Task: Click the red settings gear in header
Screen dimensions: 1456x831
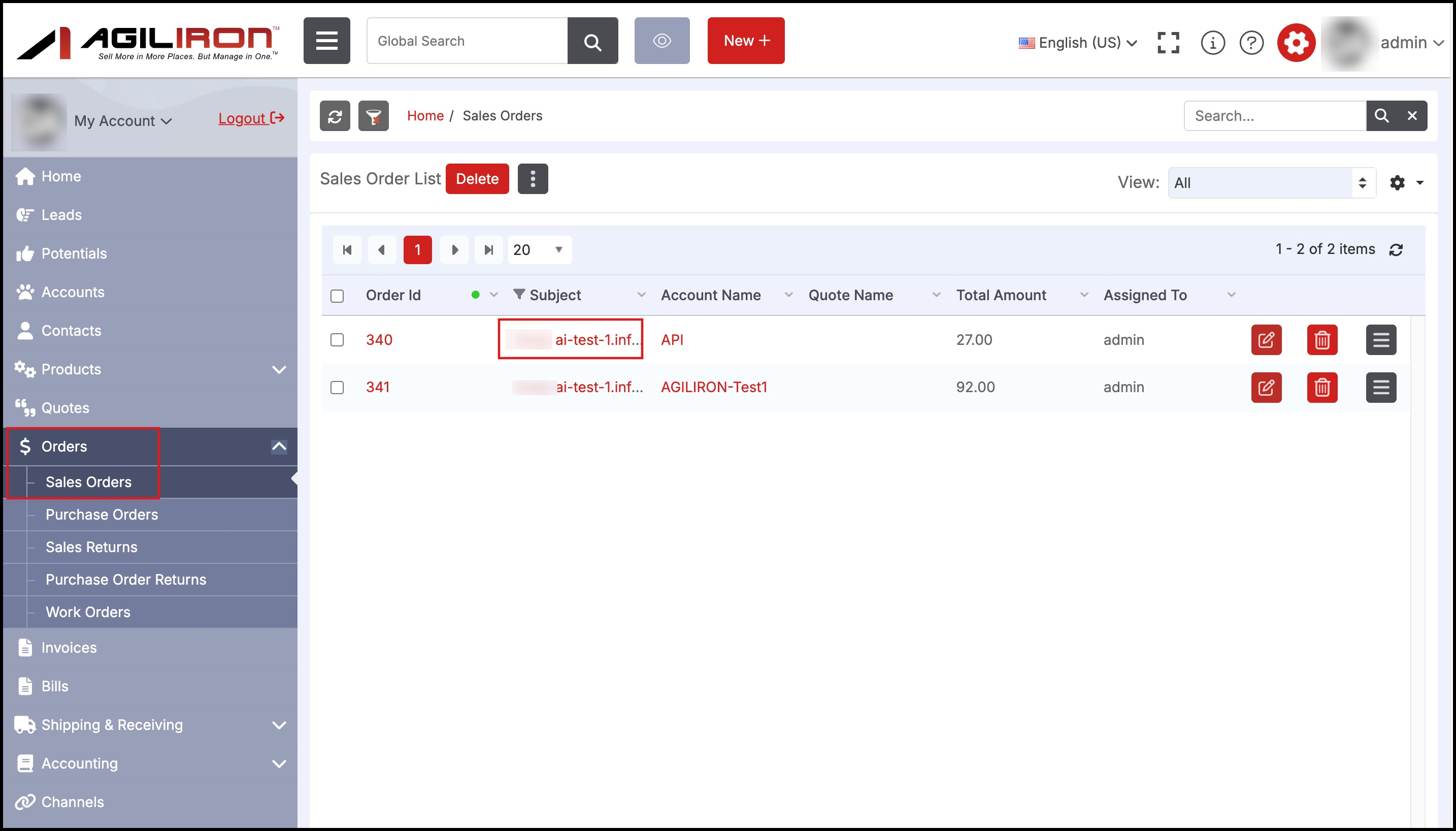Action: pyautogui.click(x=1296, y=42)
